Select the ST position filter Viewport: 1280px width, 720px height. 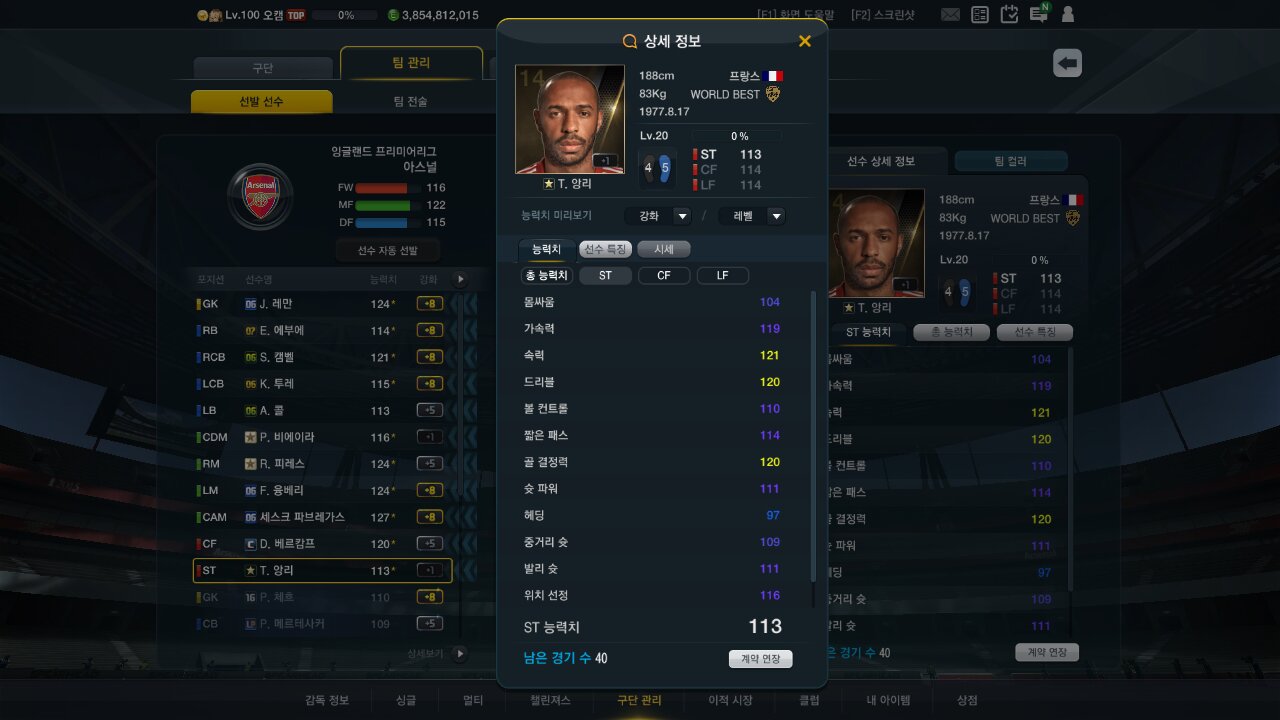click(x=606, y=275)
